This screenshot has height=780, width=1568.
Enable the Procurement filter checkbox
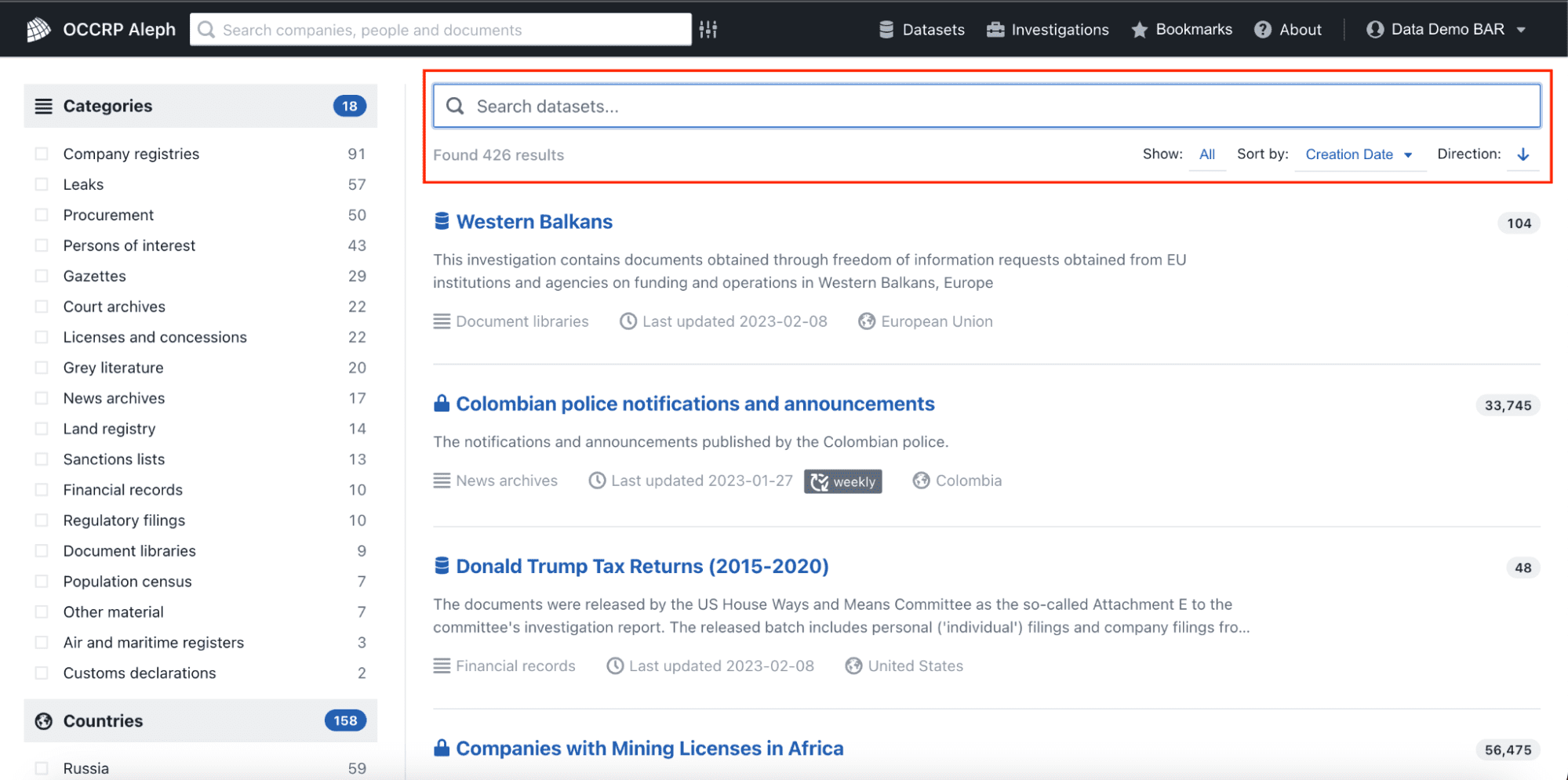42,215
